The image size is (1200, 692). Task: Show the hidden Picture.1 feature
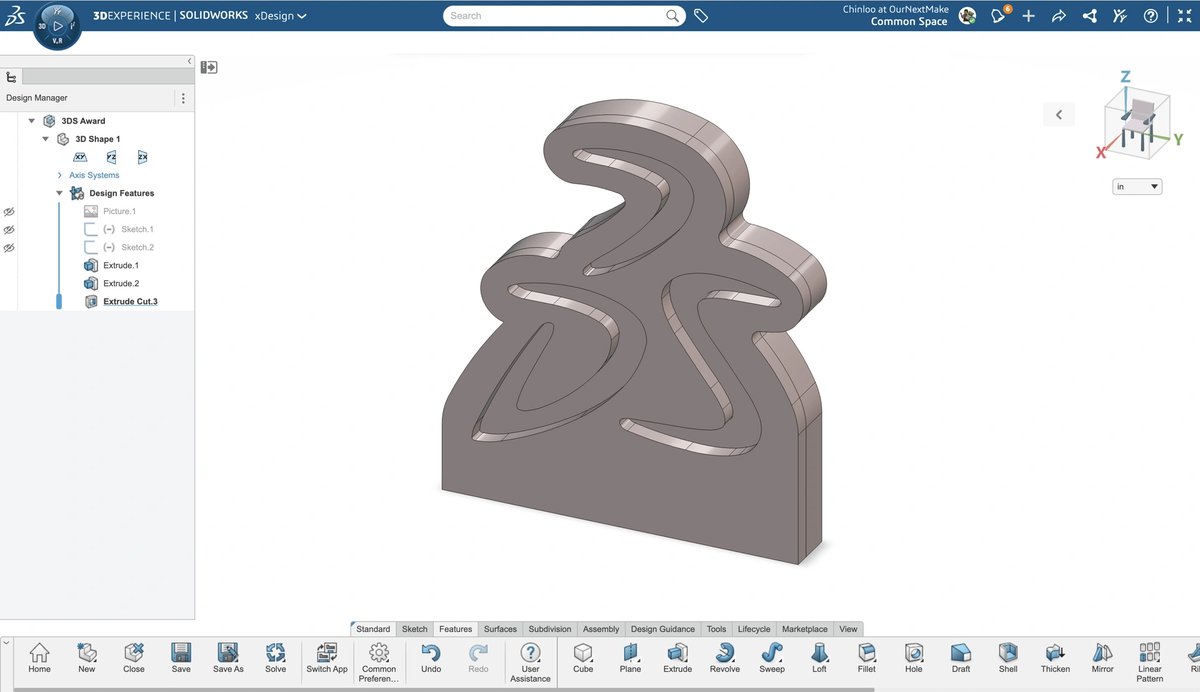point(9,212)
